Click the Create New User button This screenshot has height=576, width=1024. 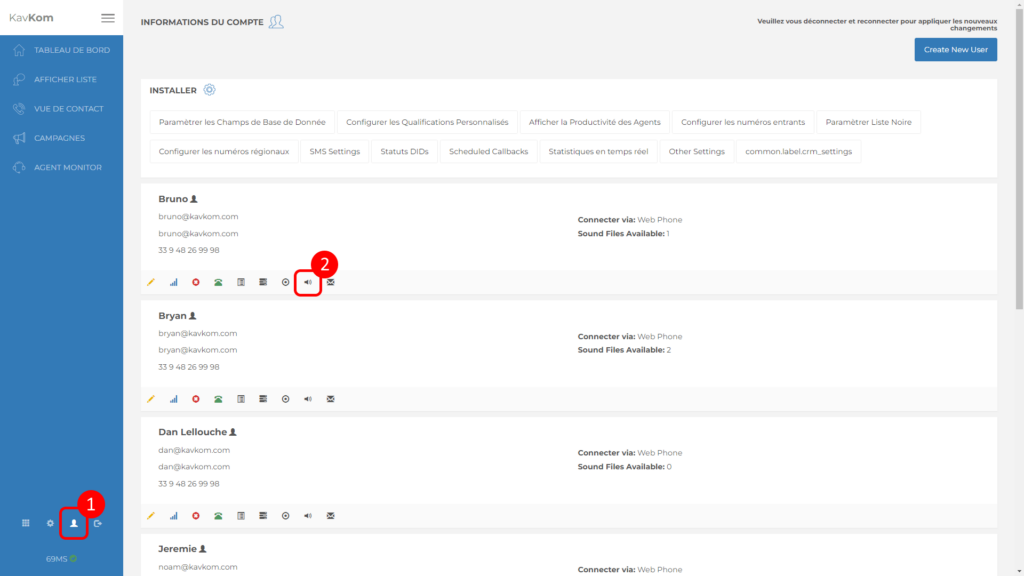click(x=955, y=50)
